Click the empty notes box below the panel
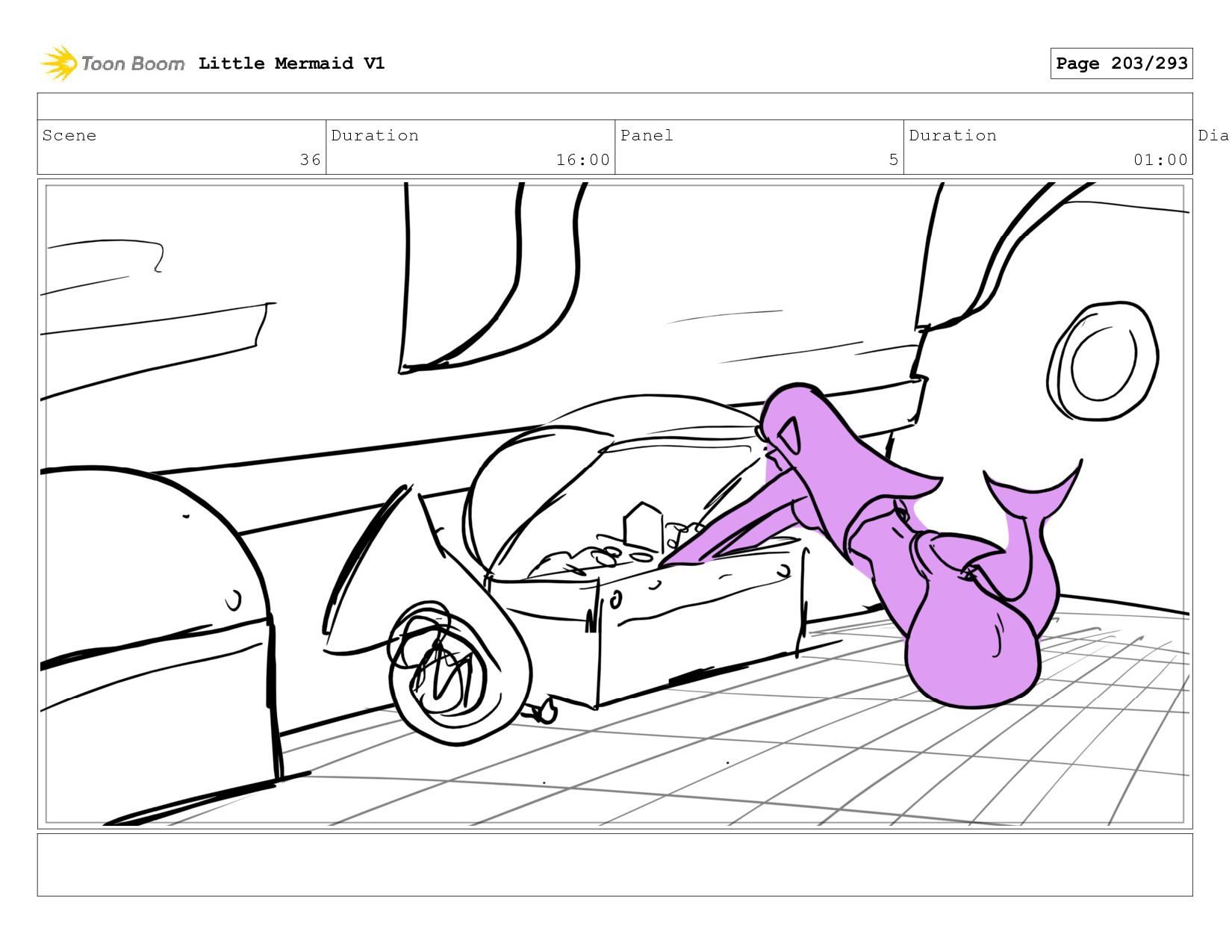 pyautogui.click(x=615, y=865)
